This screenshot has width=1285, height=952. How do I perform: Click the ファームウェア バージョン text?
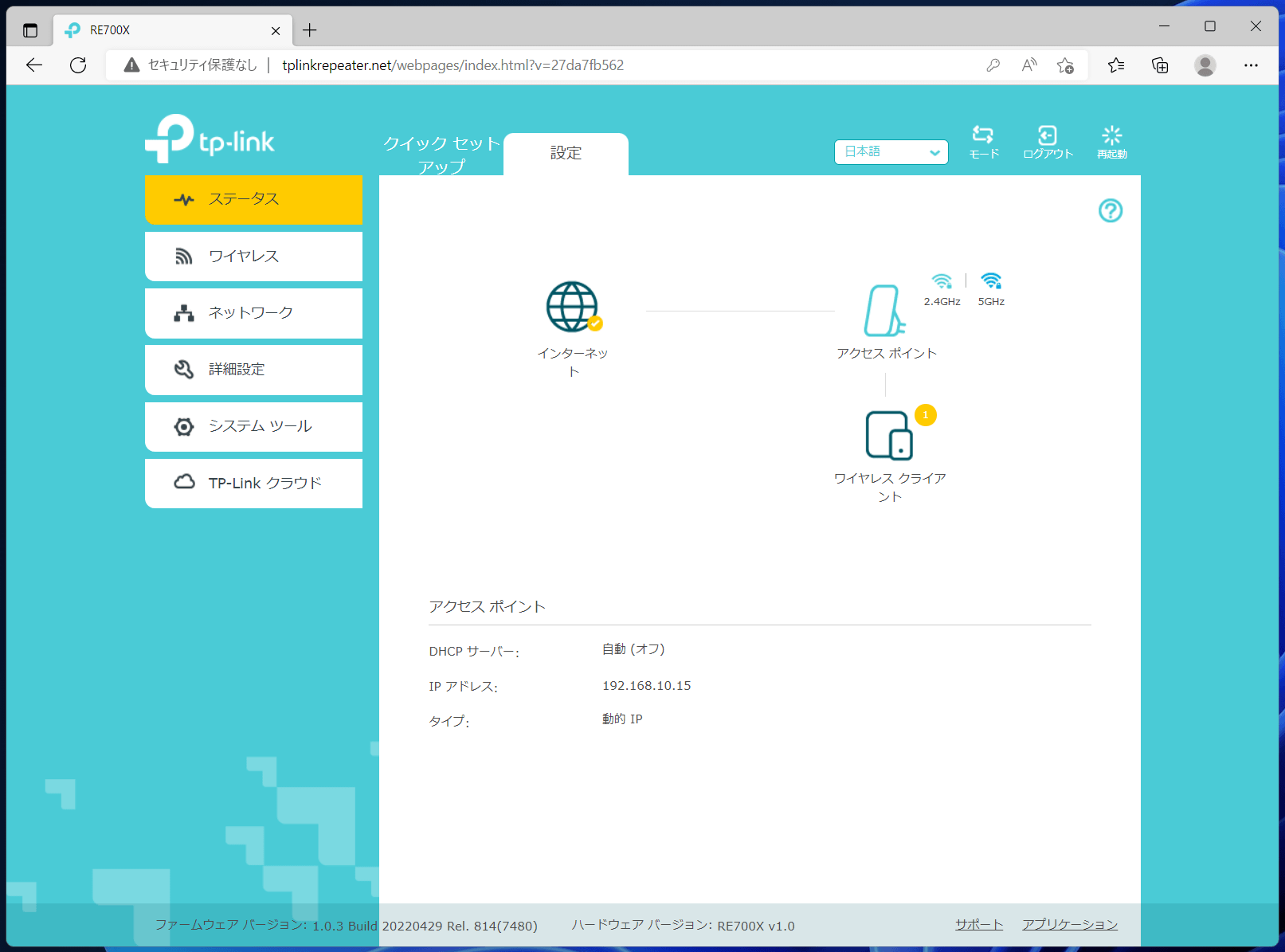point(346,925)
